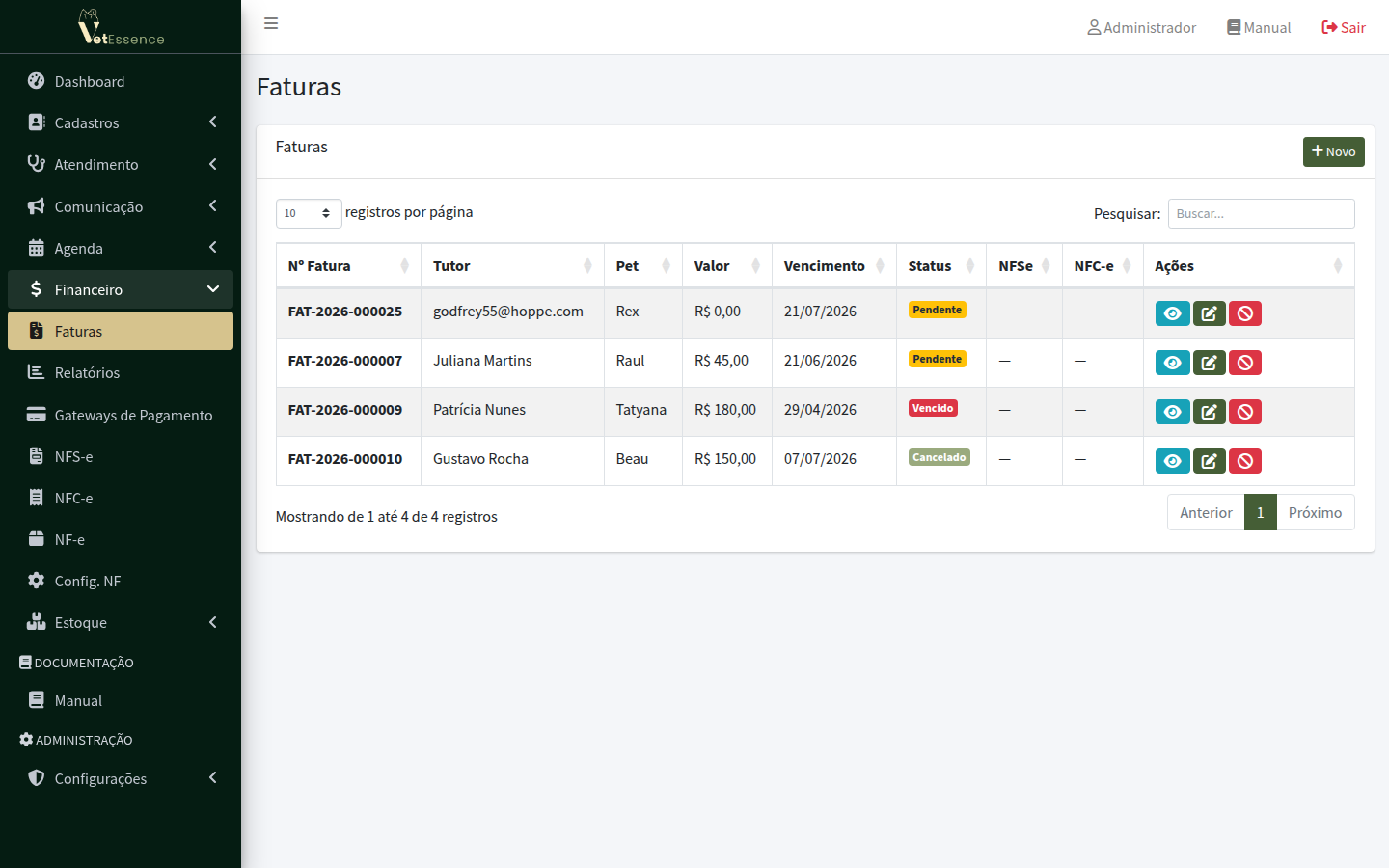Edit invoice FAT-2026-000007 pencil icon
This screenshot has height=868, width=1389.
1209,363
